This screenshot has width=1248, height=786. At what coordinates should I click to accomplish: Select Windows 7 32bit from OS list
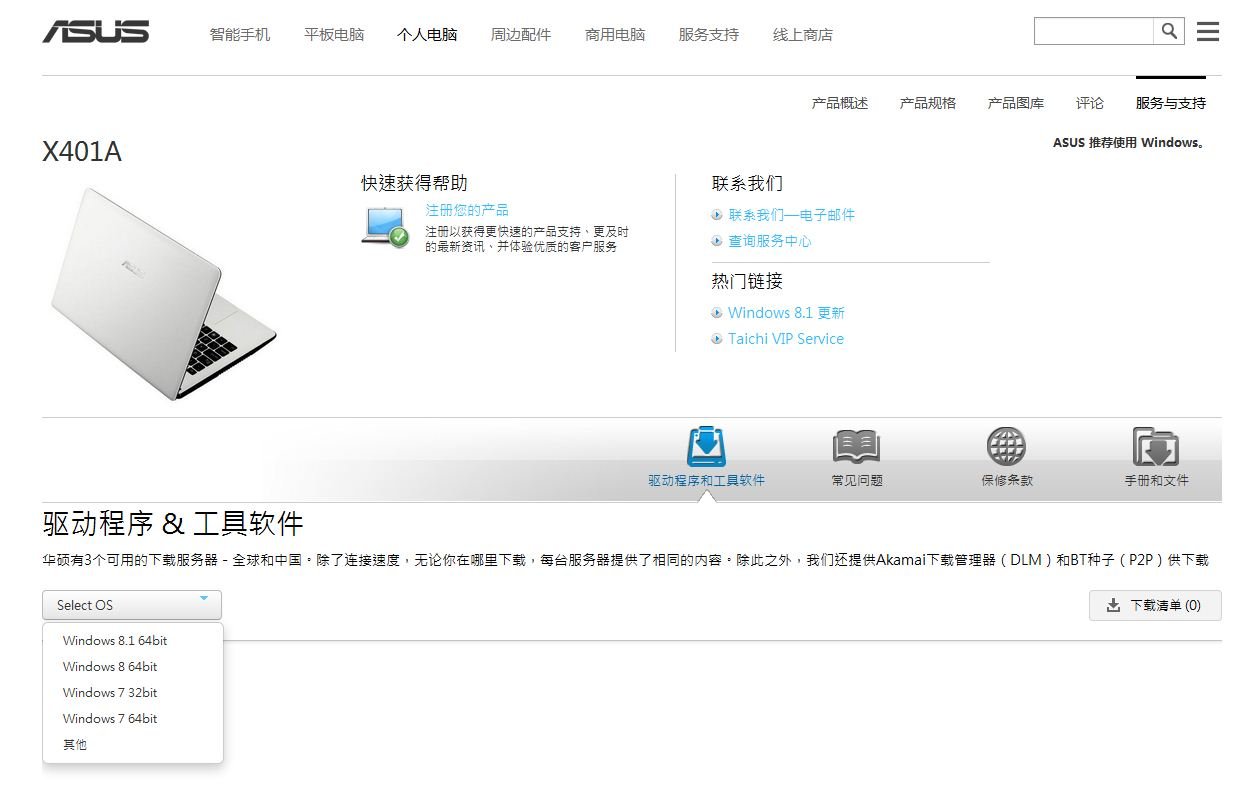[109, 692]
